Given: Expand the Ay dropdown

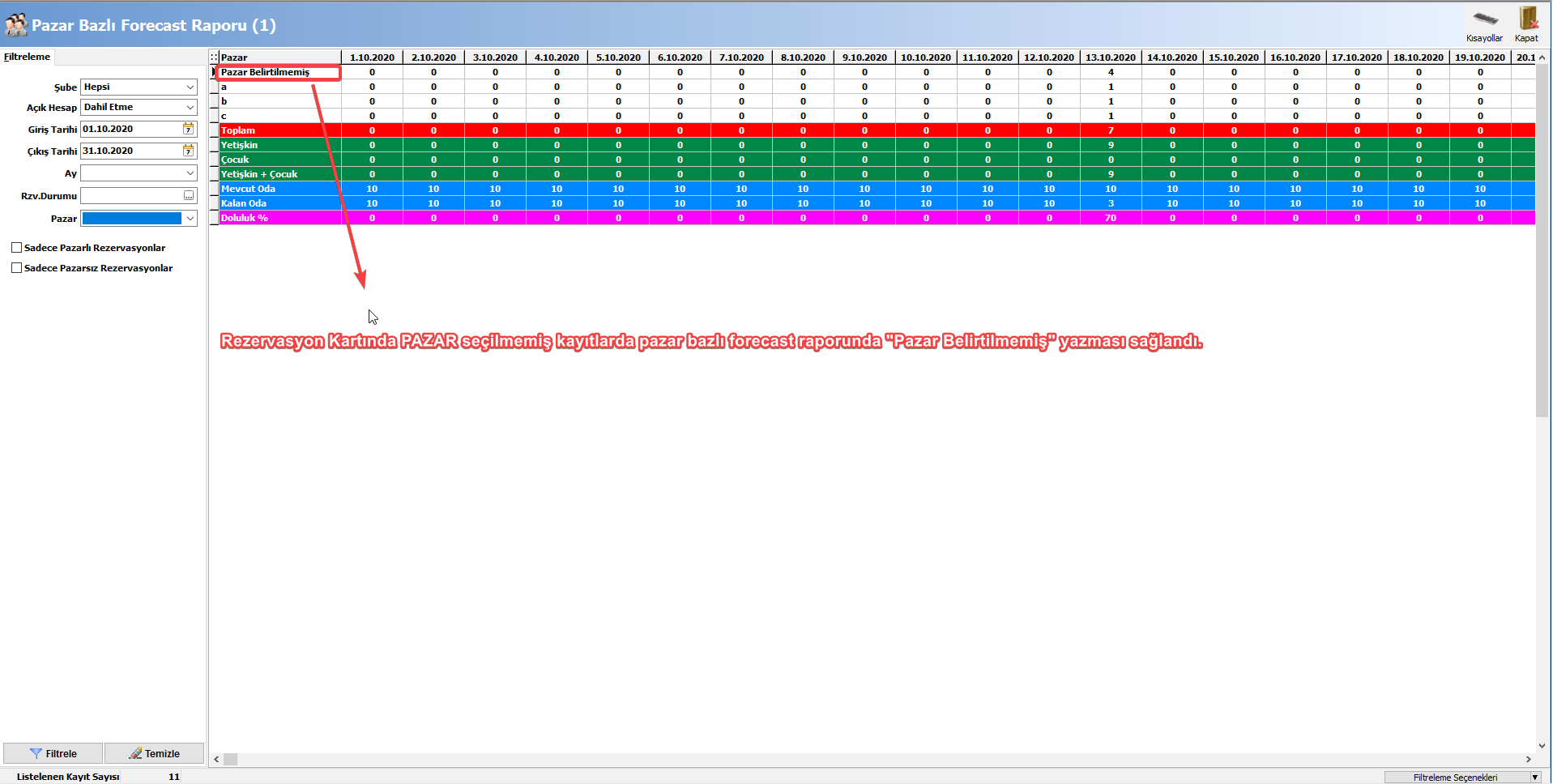Looking at the screenshot, I should [x=190, y=173].
